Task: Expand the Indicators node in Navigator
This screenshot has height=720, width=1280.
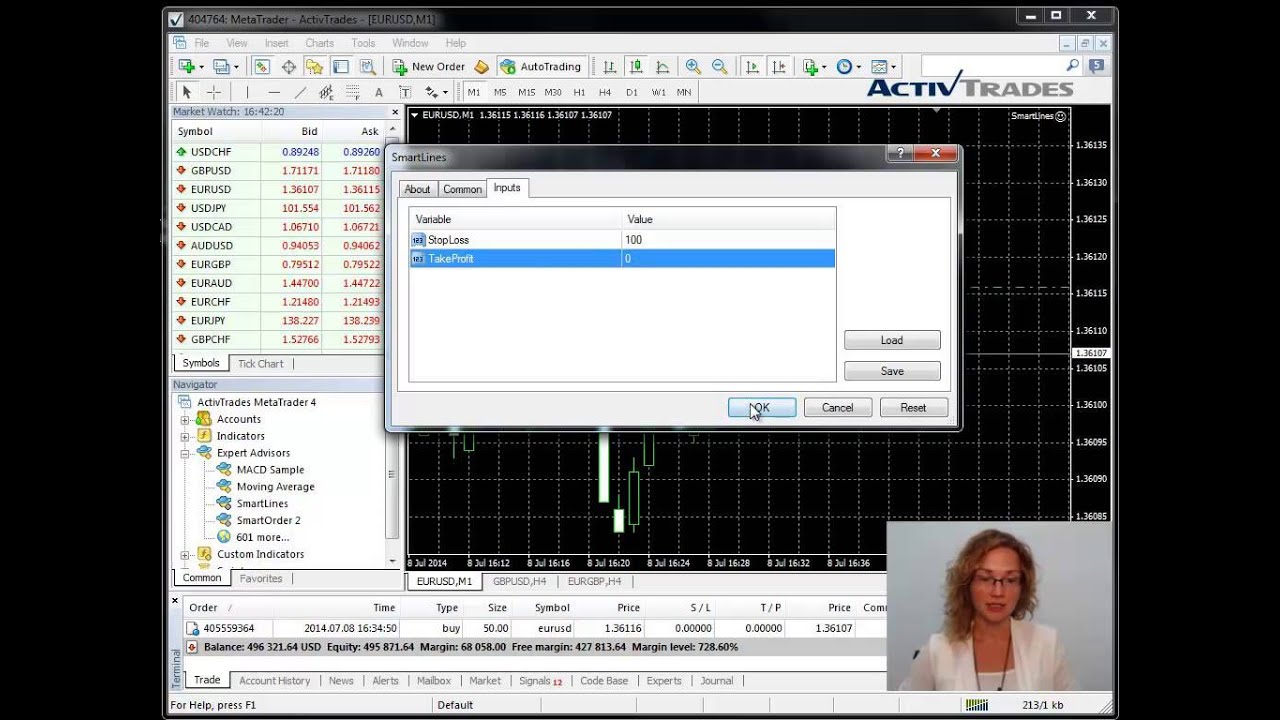Action: (x=185, y=437)
